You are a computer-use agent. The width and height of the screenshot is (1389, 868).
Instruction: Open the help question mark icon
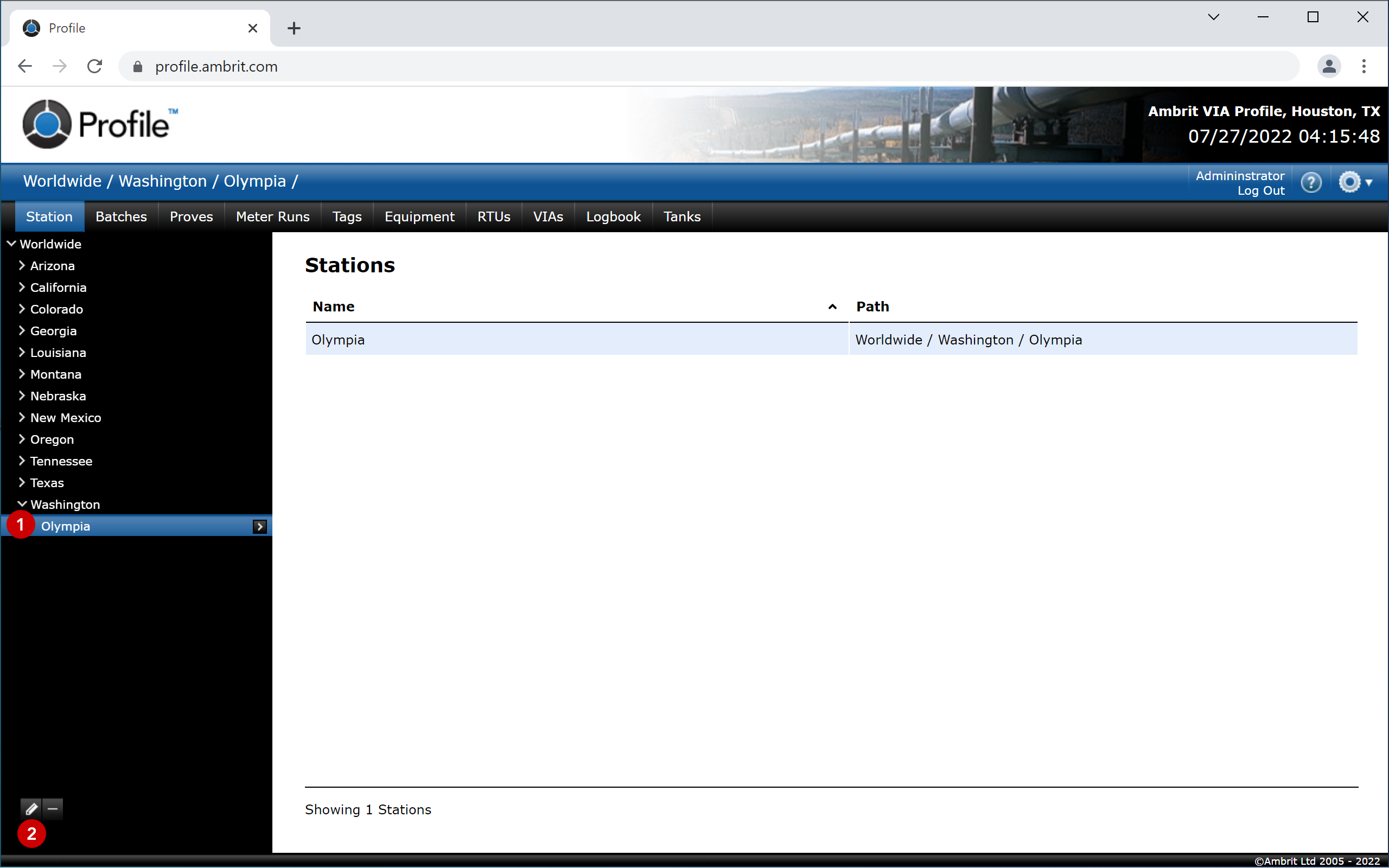point(1311,183)
